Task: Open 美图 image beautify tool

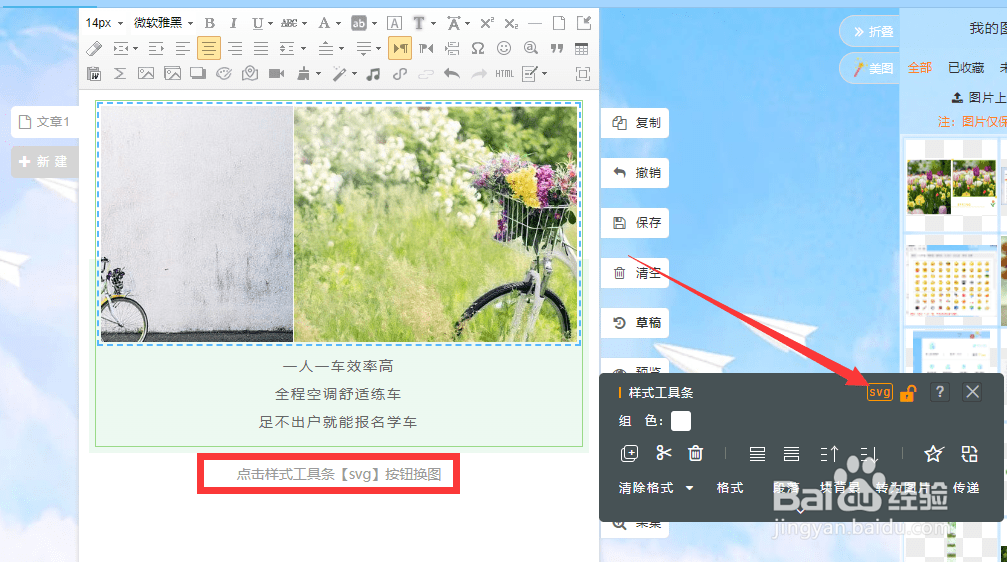Action: (871, 68)
